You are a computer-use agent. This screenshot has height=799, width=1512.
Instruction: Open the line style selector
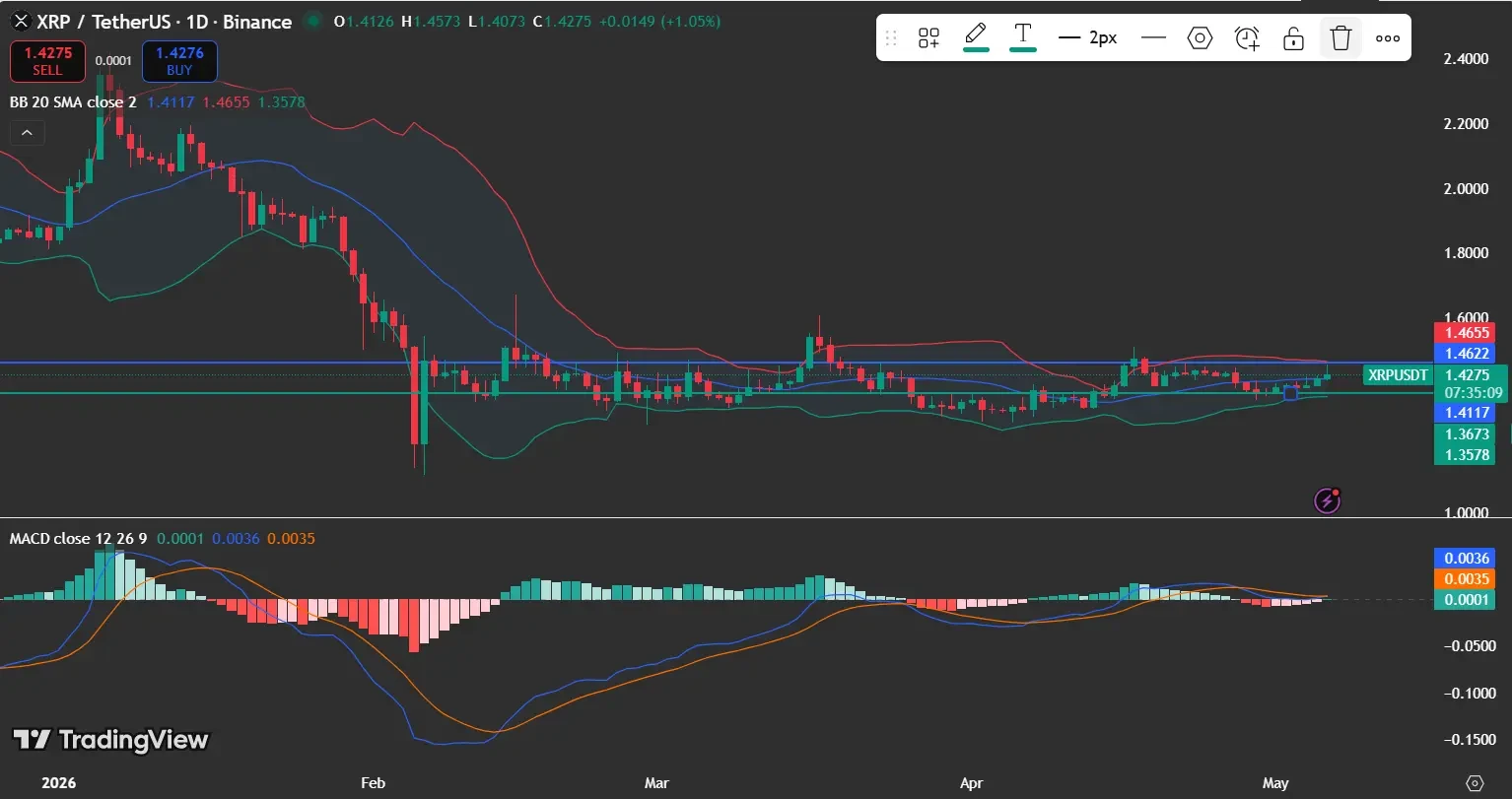click(1153, 38)
